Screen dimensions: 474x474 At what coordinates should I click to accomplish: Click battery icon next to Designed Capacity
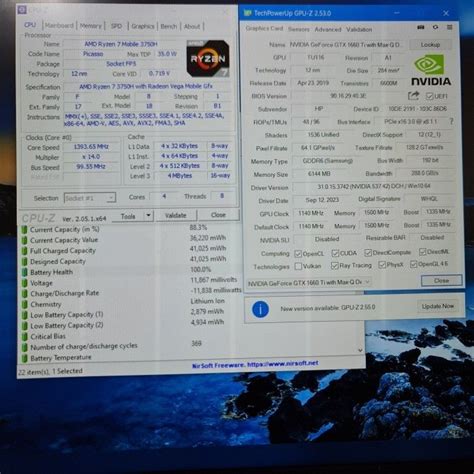pyautogui.click(x=24, y=262)
